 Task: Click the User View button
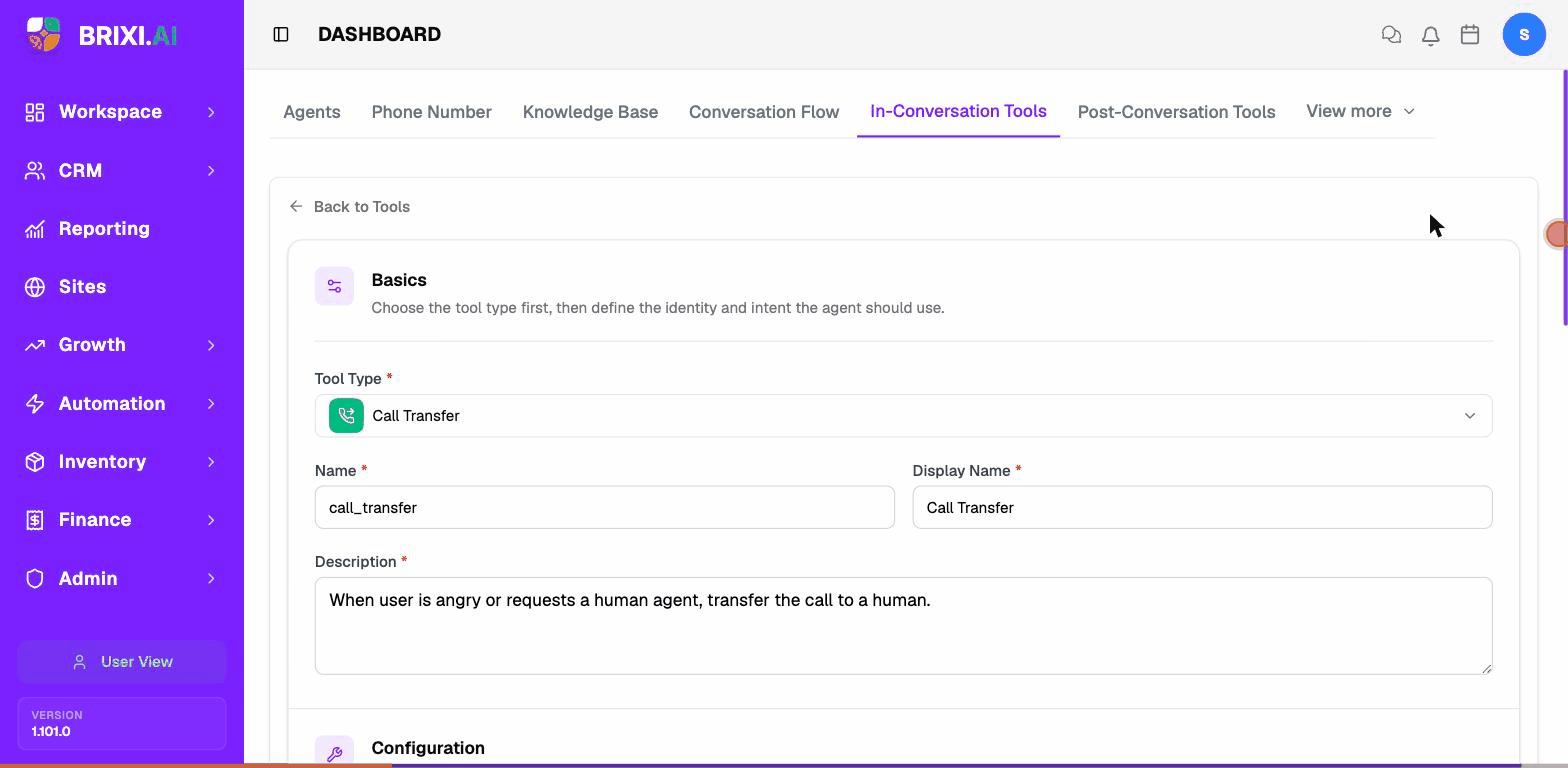pos(122,662)
